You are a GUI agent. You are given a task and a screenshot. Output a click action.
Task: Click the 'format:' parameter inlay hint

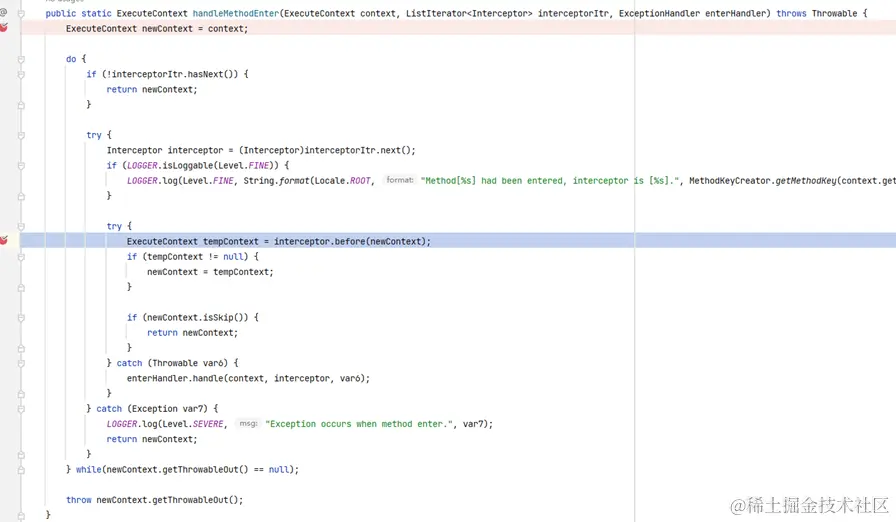(x=399, y=180)
